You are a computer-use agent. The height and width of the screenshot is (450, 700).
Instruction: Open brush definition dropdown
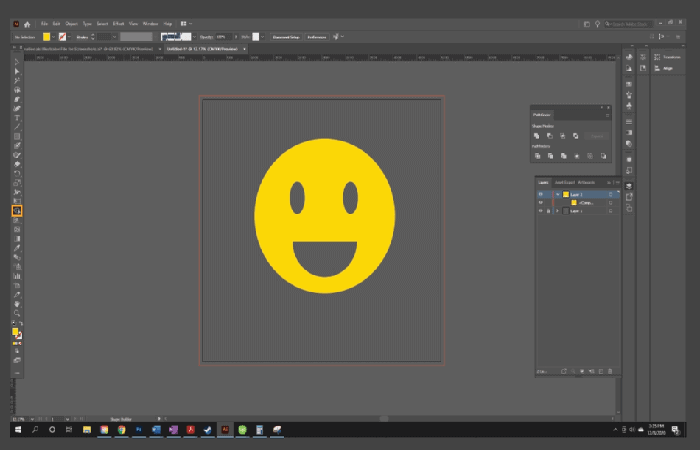(194, 37)
